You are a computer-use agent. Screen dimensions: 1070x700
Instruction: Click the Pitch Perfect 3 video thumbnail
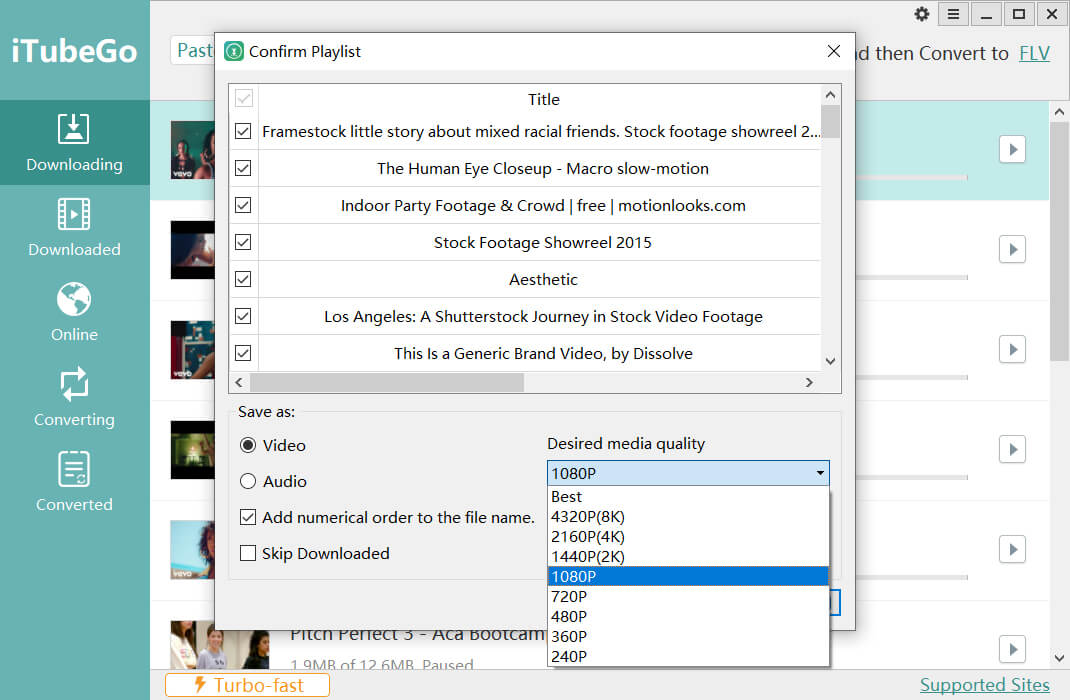pyautogui.click(x=220, y=645)
